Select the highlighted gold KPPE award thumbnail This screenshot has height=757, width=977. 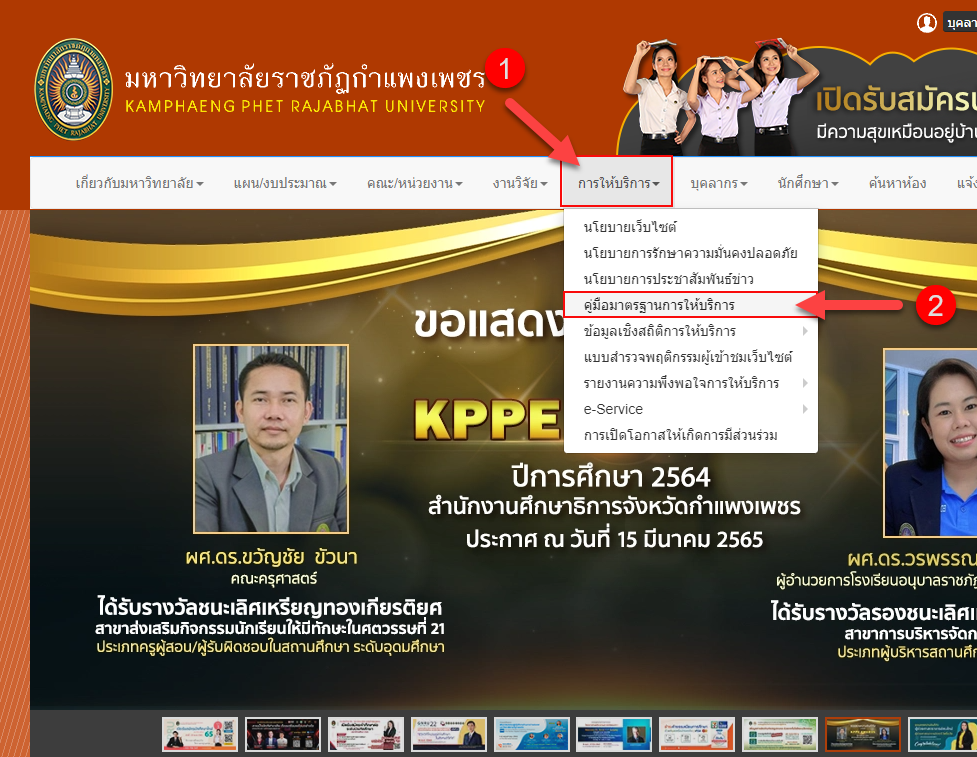[x=863, y=734]
